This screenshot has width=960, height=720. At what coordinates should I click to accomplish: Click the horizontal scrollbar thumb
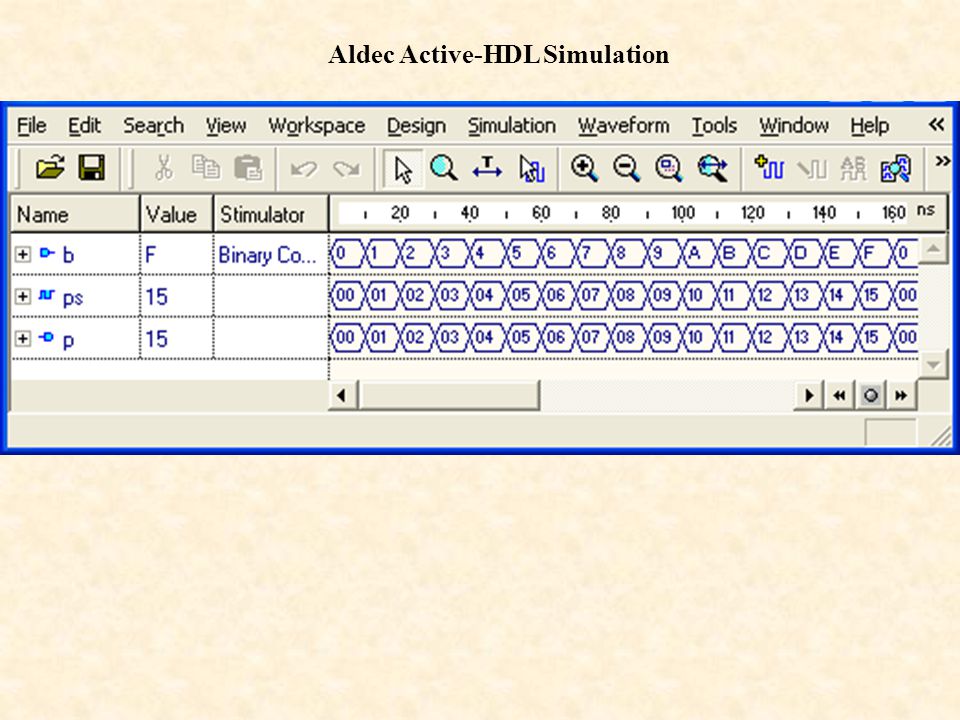[451, 395]
